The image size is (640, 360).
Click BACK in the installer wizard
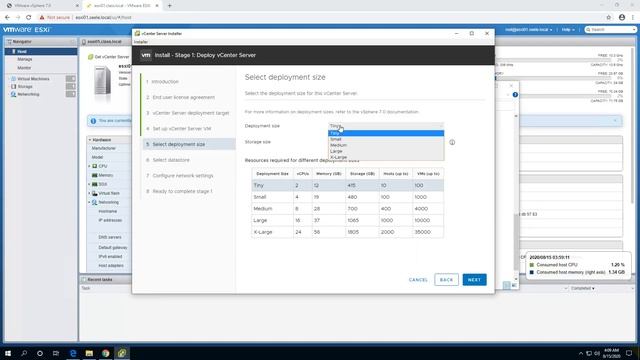[x=446, y=280]
